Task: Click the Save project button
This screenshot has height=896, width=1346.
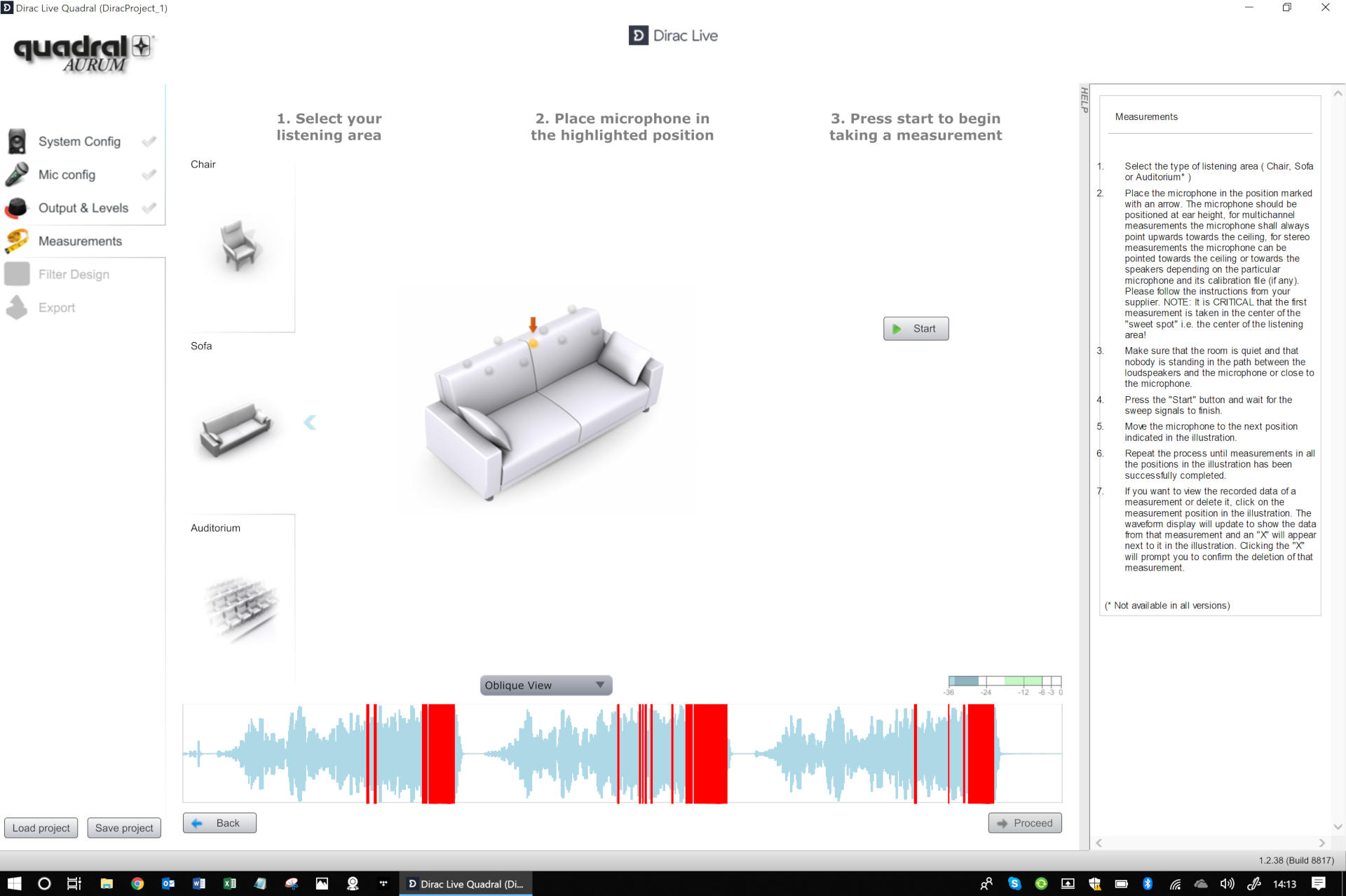Action: [124, 828]
